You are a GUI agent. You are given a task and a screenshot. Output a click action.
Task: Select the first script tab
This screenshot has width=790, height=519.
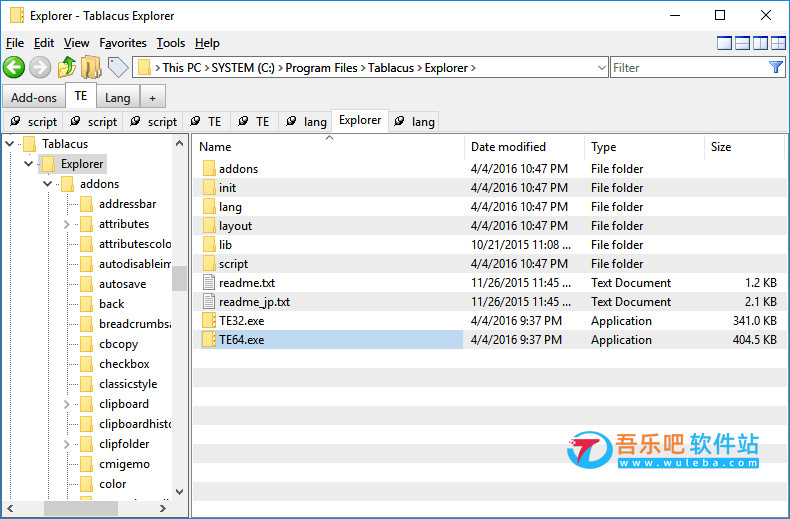pos(33,122)
